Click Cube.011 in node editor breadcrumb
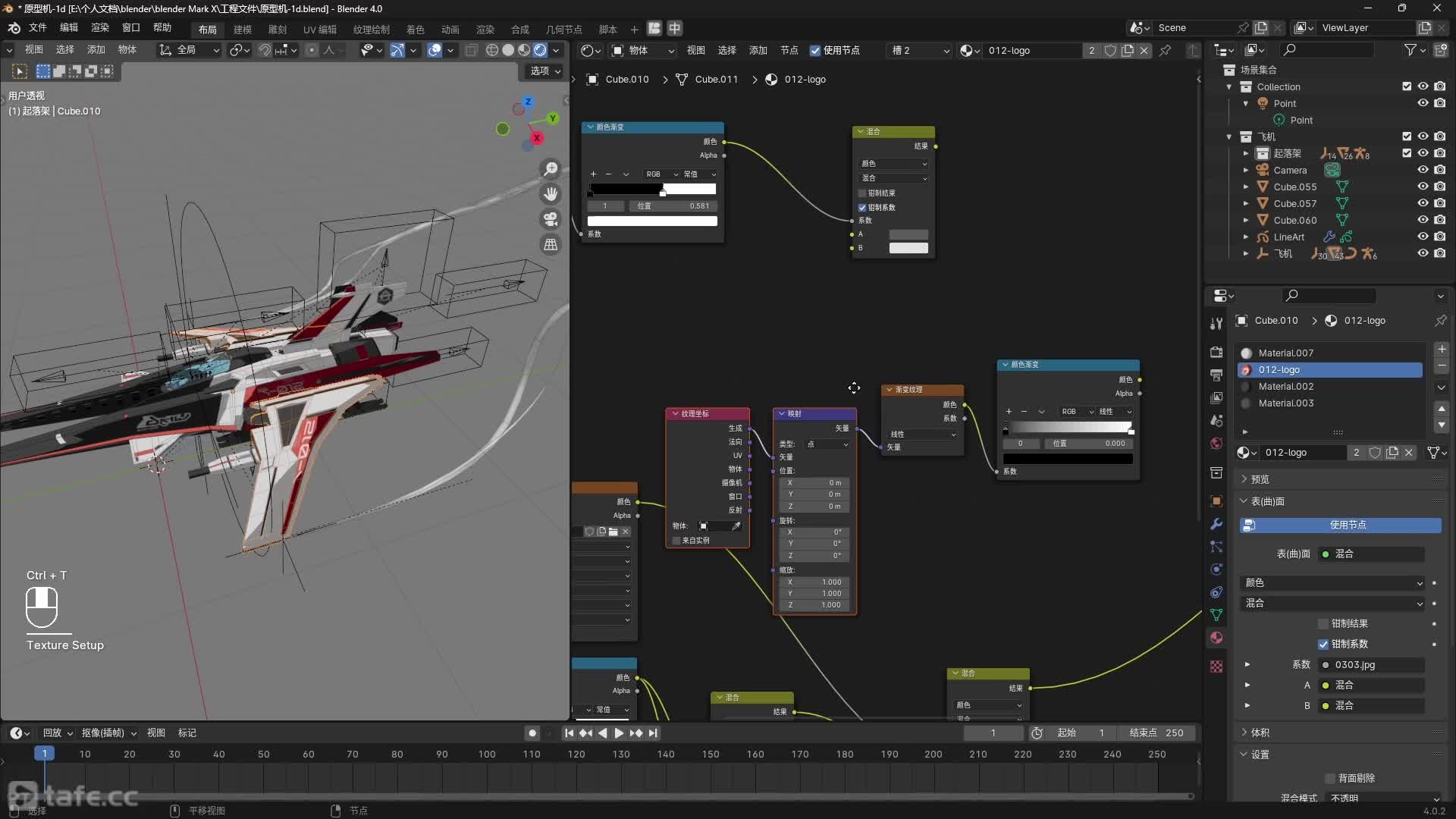The width and height of the screenshot is (1456, 819). pyautogui.click(x=716, y=80)
